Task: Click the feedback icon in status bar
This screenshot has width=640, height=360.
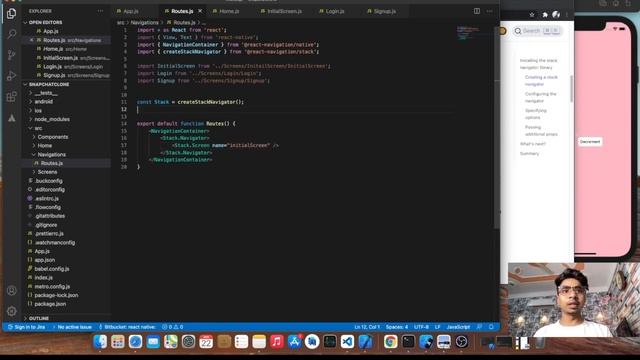Action: [480, 327]
